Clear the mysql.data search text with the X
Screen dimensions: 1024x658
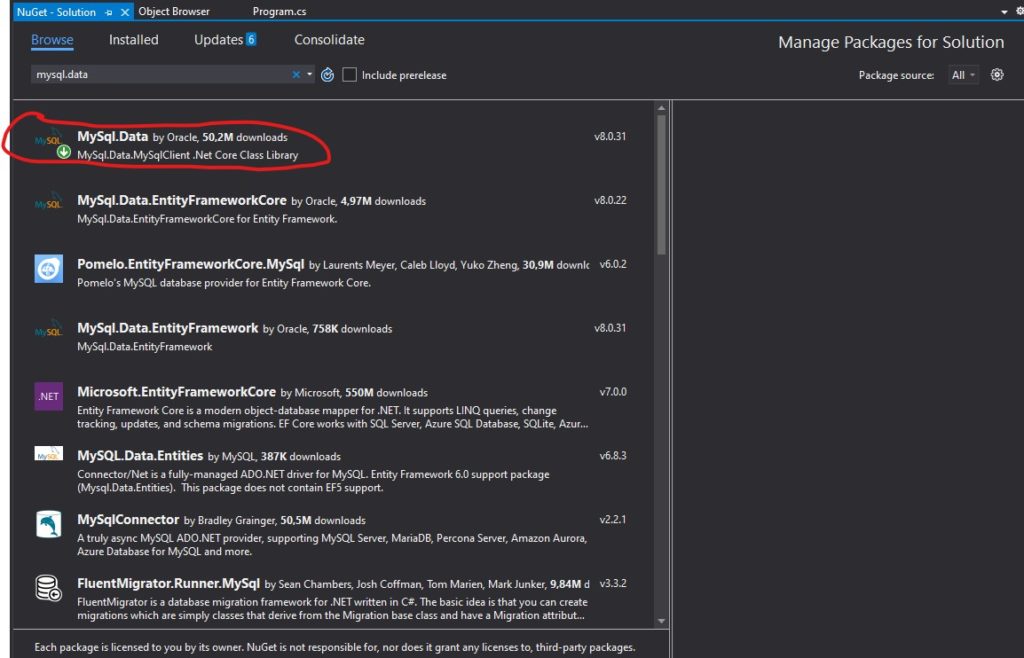[296, 75]
